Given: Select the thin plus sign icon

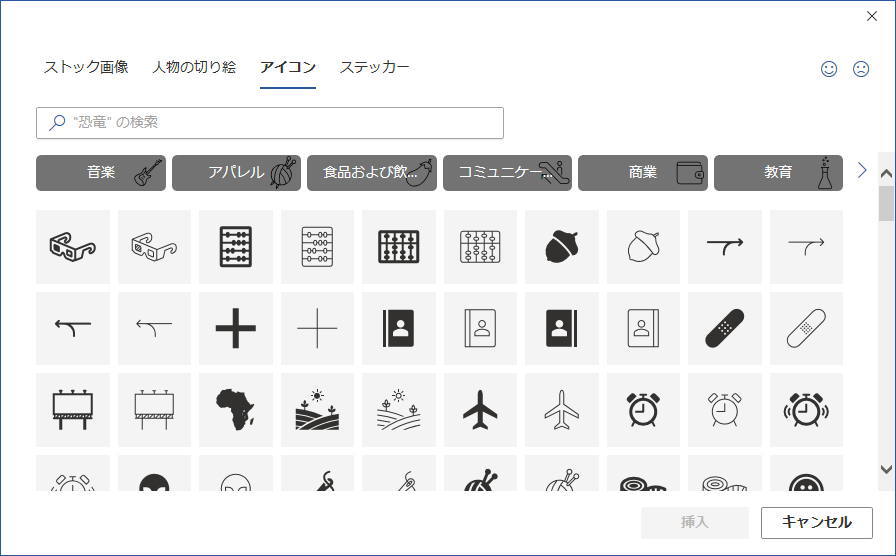Looking at the screenshot, I should tap(317, 328).
